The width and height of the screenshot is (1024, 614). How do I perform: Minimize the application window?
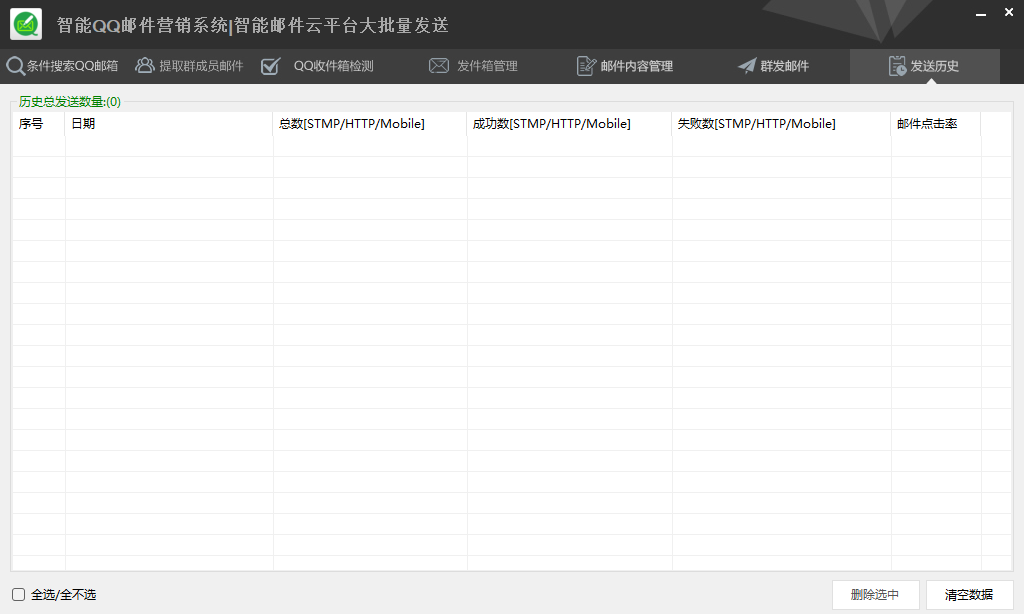pos(981,14)
